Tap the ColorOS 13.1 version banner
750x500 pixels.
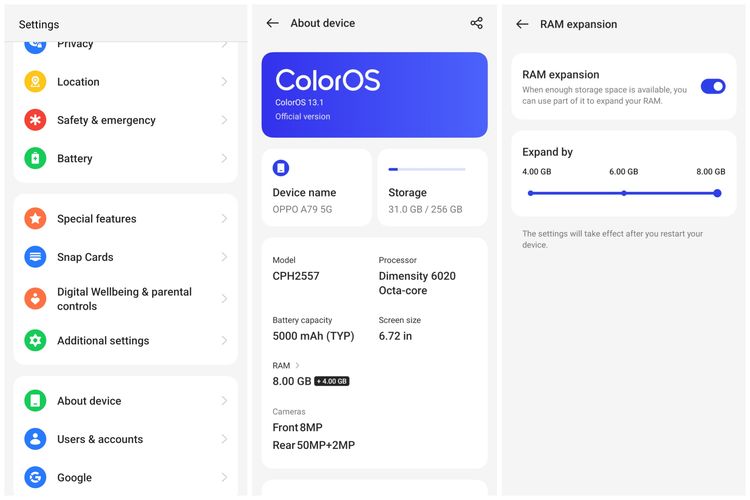(x=374, y=94)
